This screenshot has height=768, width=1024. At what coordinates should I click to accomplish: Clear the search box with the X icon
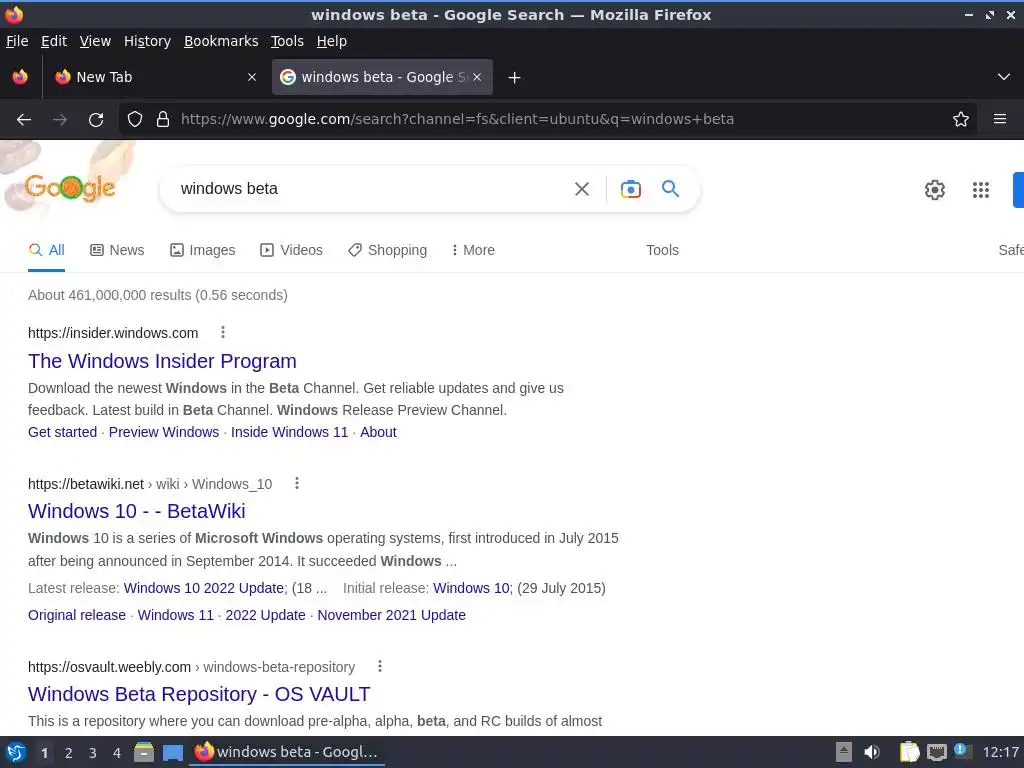pyautogui.click(x=582, y=189)
